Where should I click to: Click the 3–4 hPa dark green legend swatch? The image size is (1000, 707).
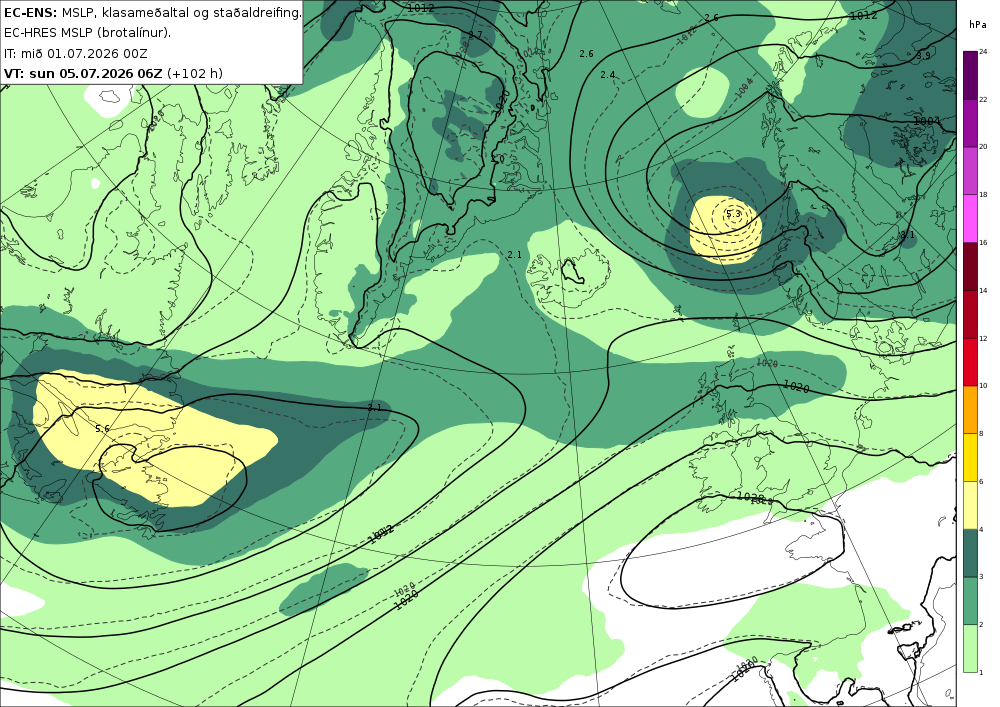tap(971, 553)
